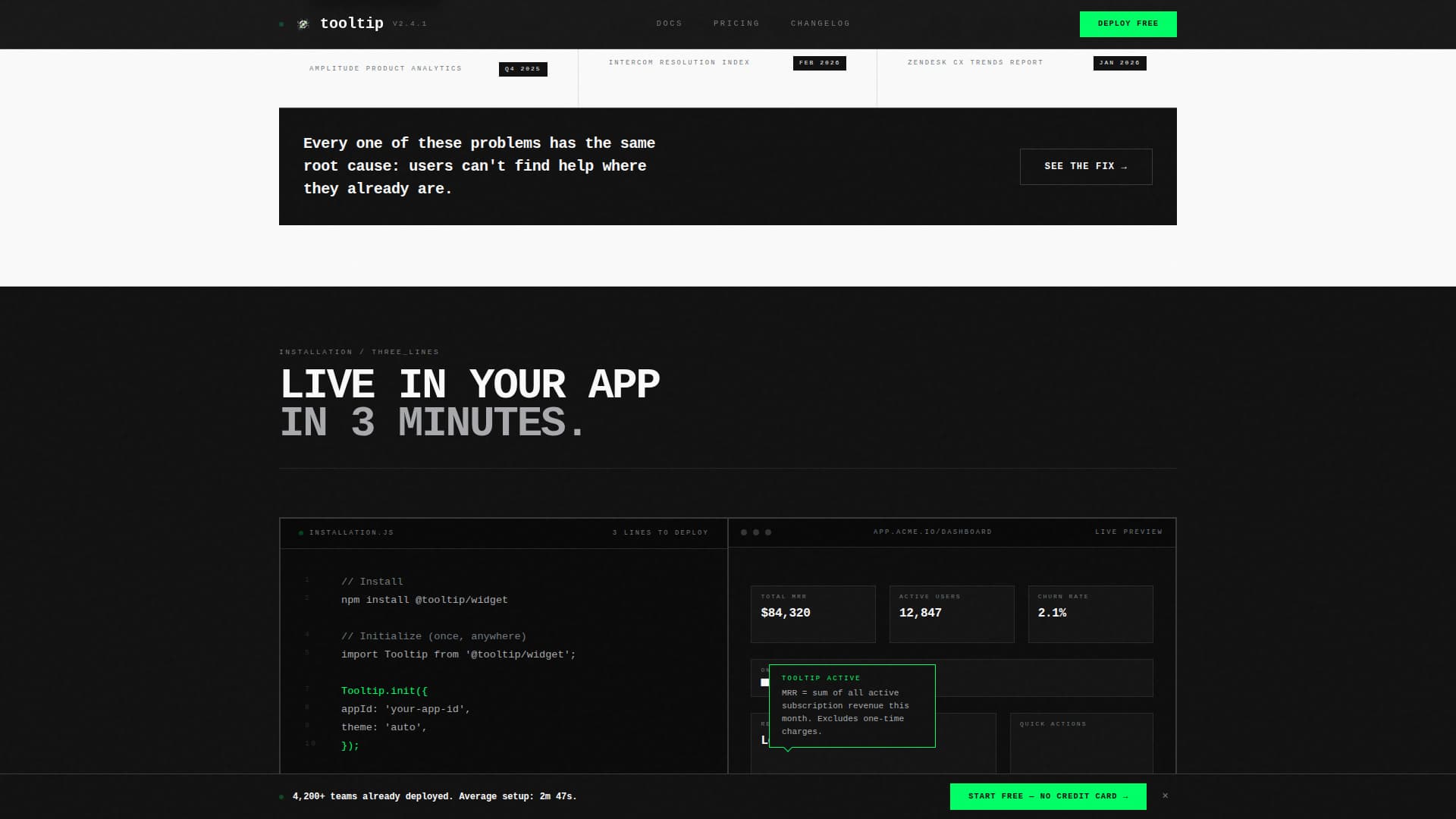1456x819 pixels.
Task: Open the Quick Actions panel
Action: point(1081,742)
